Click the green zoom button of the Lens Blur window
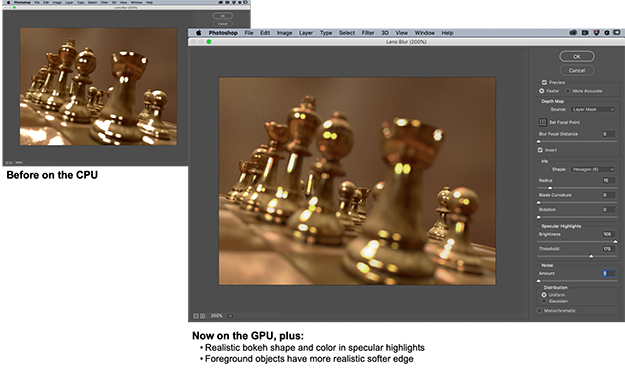The width and height of the screenshot is (625, 369). (x=209, y=42)
